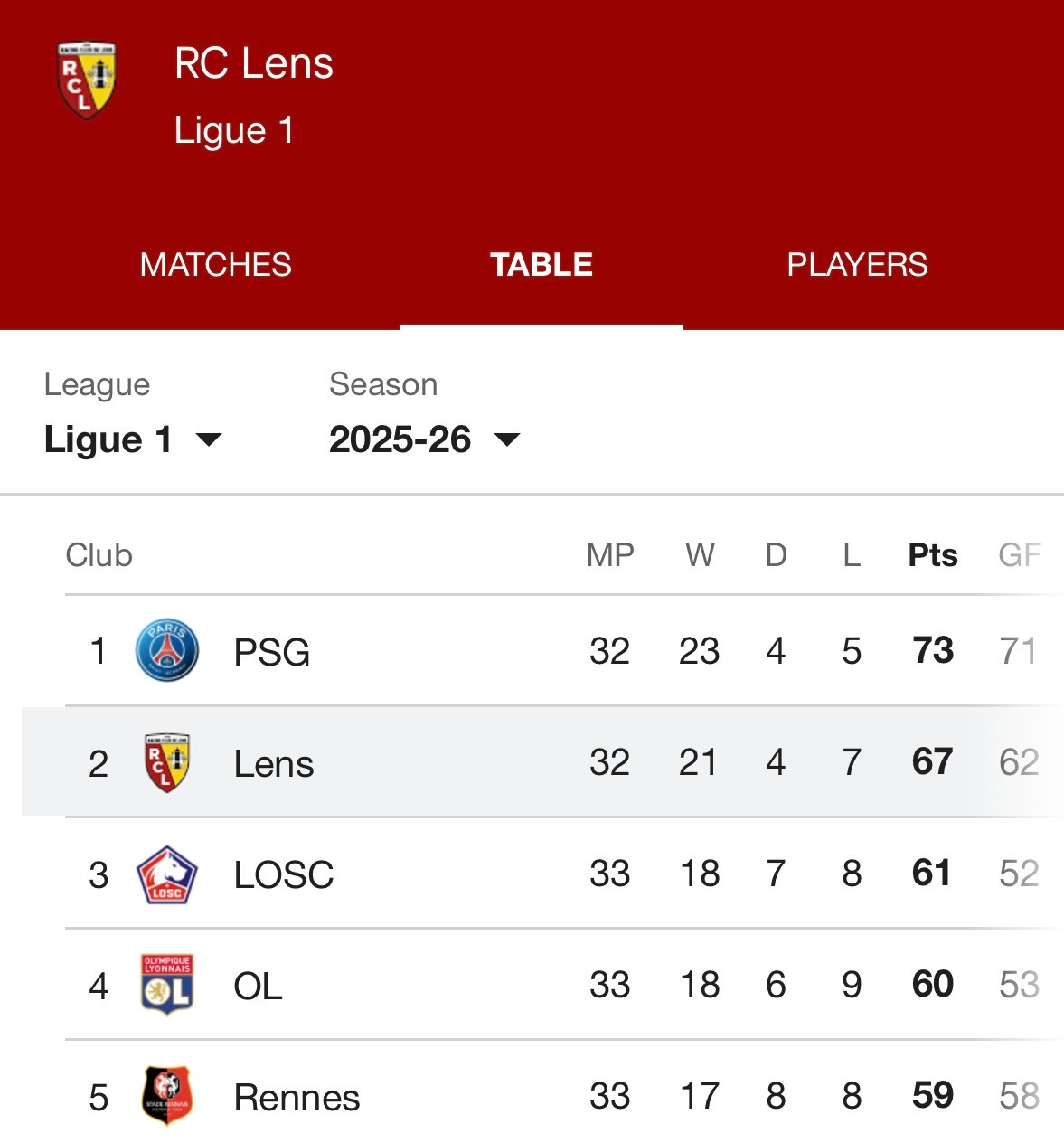
Task: Switch to the PLAYERS tab
Action: pos(857,265)
